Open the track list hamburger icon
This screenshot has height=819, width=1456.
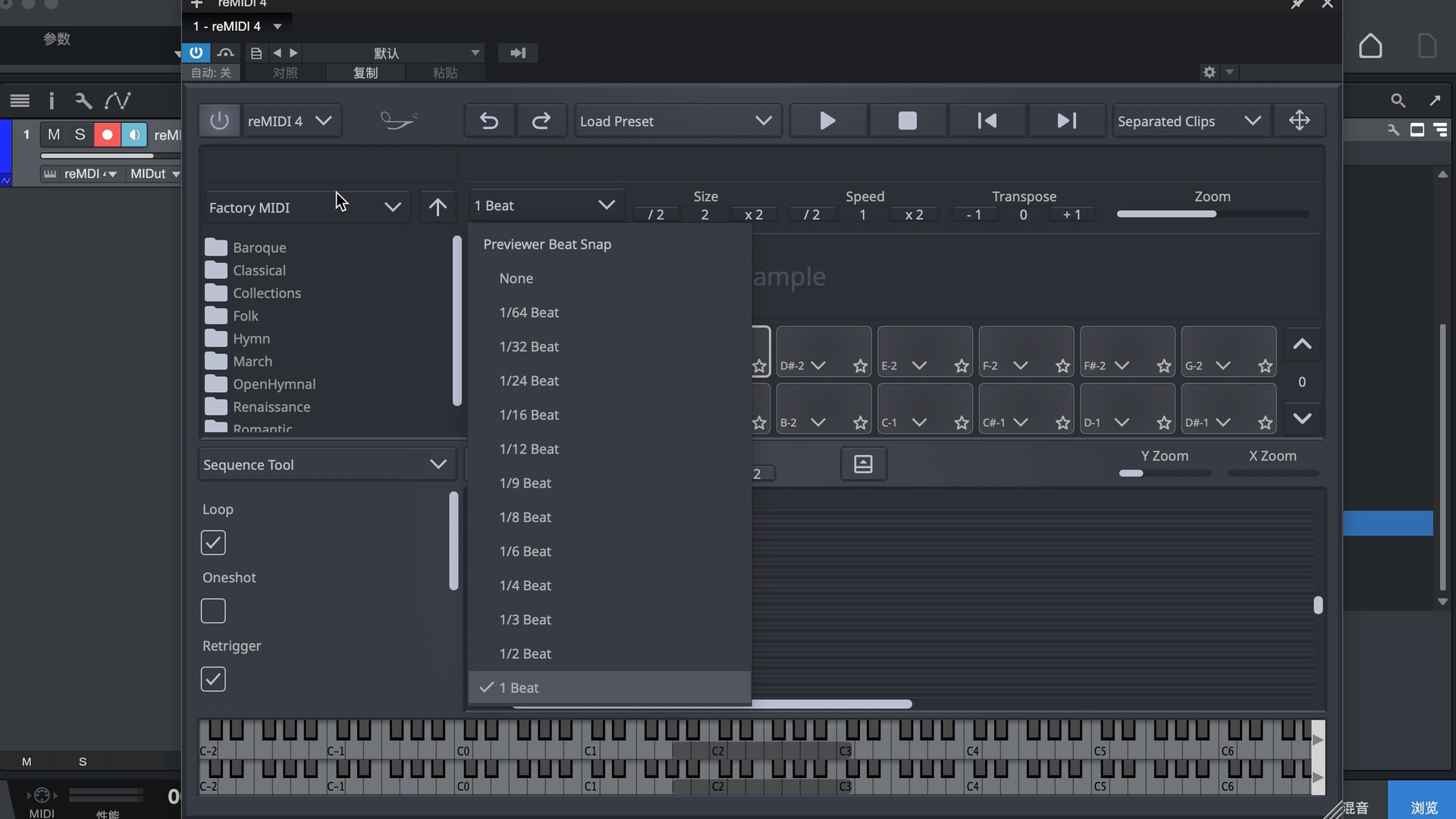pyautogui.click(x=20, y=100)
